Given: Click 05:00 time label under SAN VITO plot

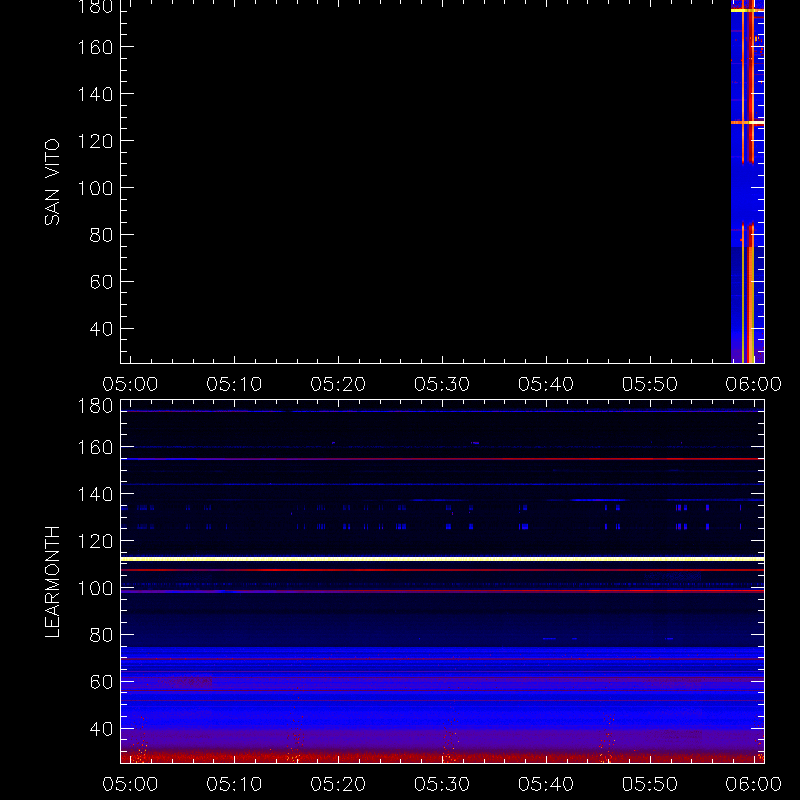Looking at the screenshot, I should tap(130, 384).
